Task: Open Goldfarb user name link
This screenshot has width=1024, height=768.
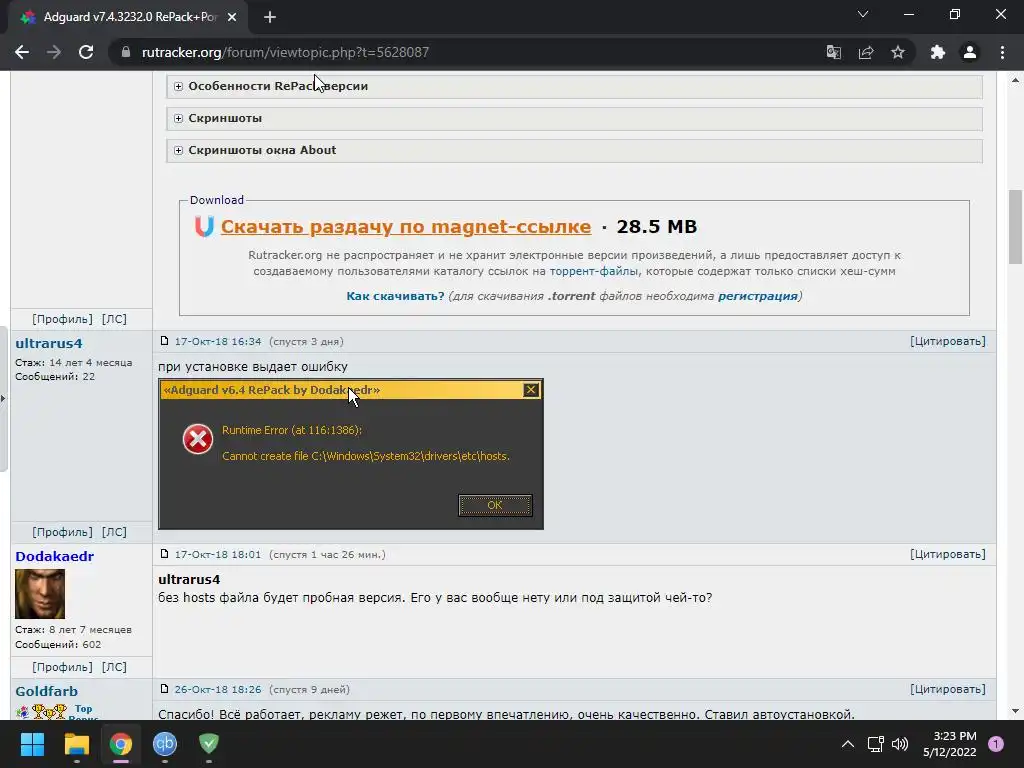Action: pos(46,692)
